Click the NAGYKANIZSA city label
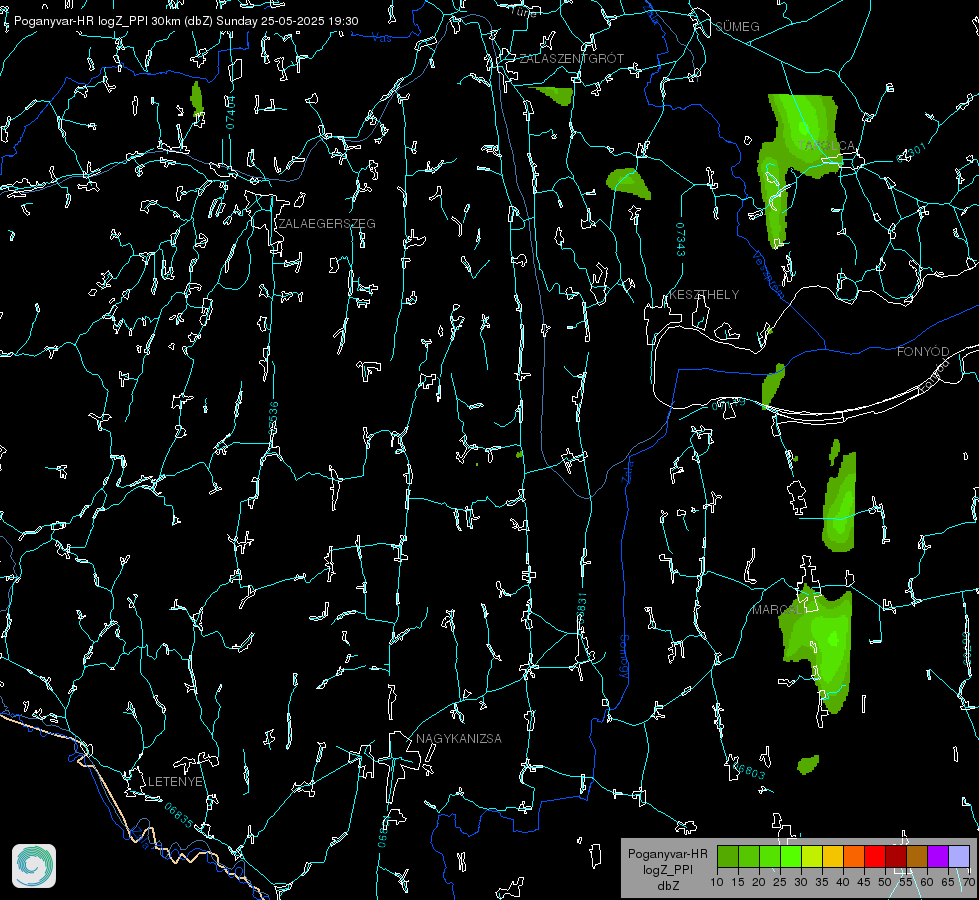979x900 pixels. pos(459,739)
